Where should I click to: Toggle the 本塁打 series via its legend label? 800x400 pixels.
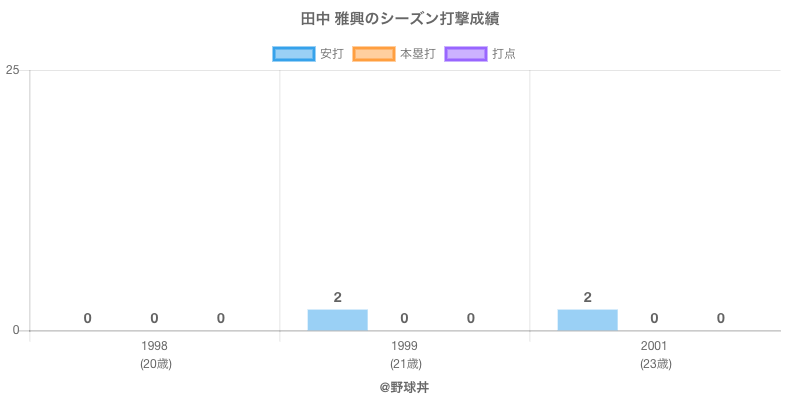click(417, 54)
